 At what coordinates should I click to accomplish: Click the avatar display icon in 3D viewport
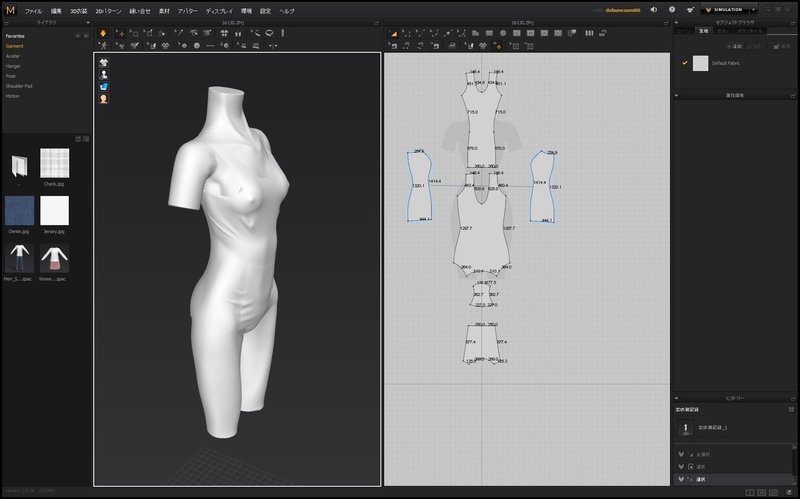tap(103, 74)
